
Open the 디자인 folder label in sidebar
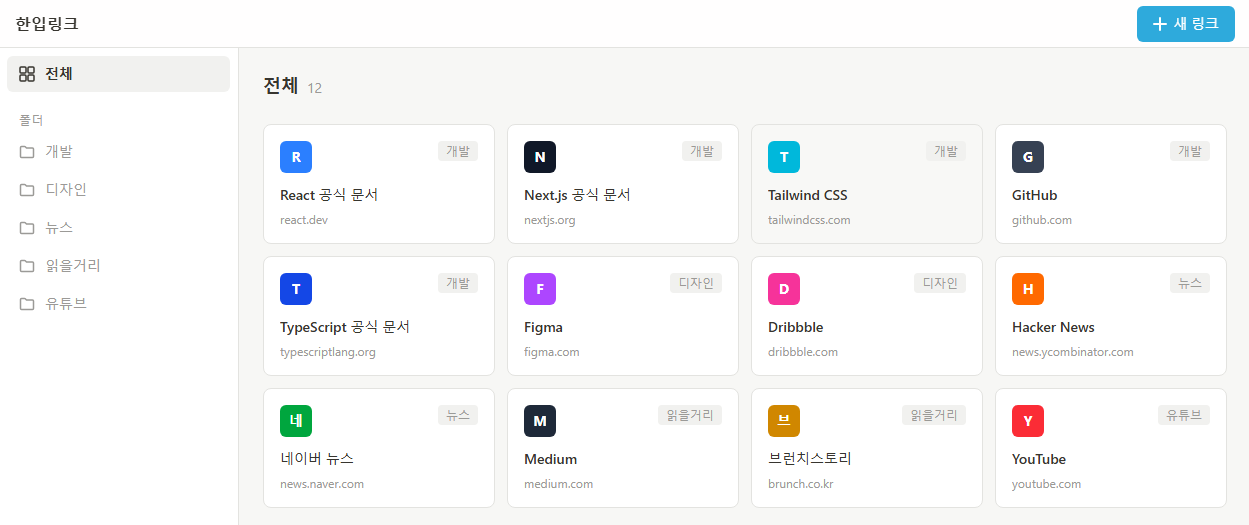pos(66,190)
